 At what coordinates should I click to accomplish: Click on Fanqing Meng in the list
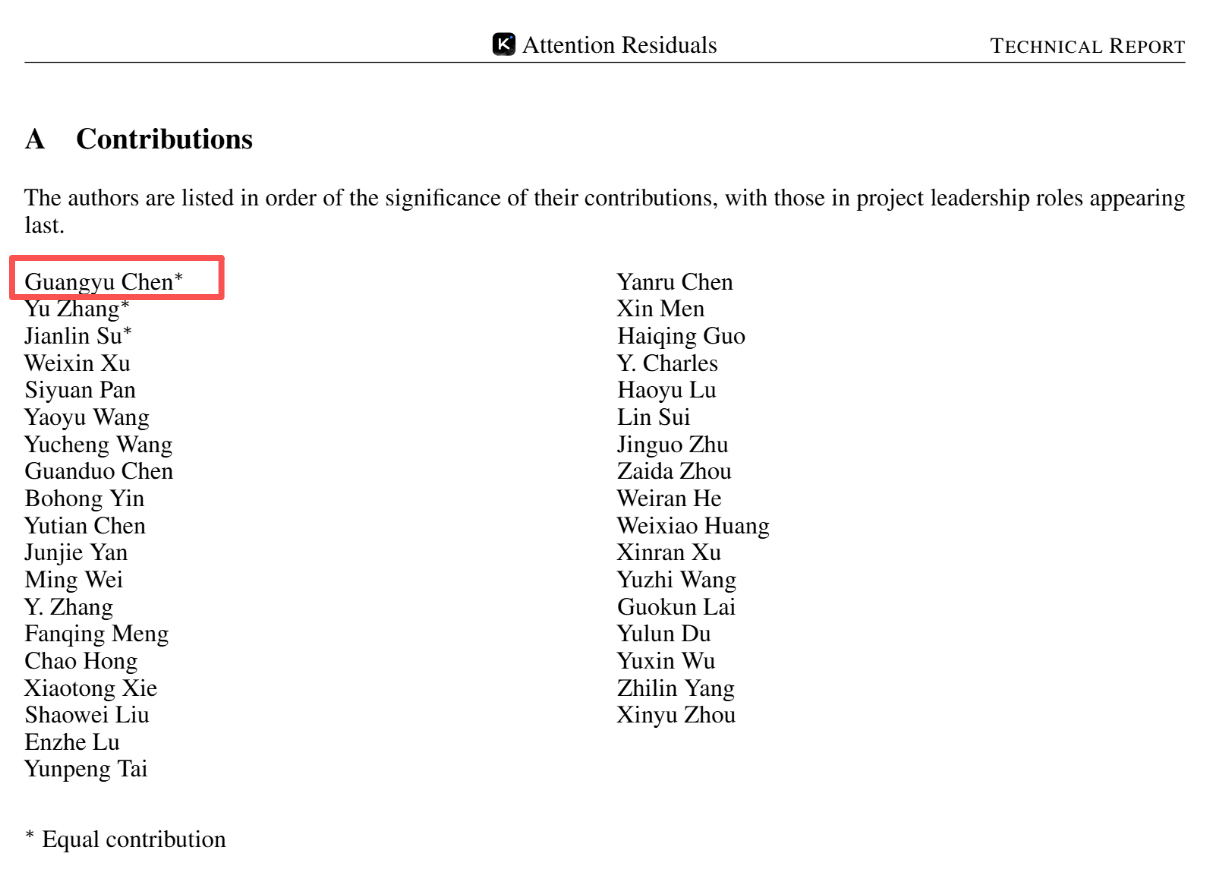(x=97, y=634)
